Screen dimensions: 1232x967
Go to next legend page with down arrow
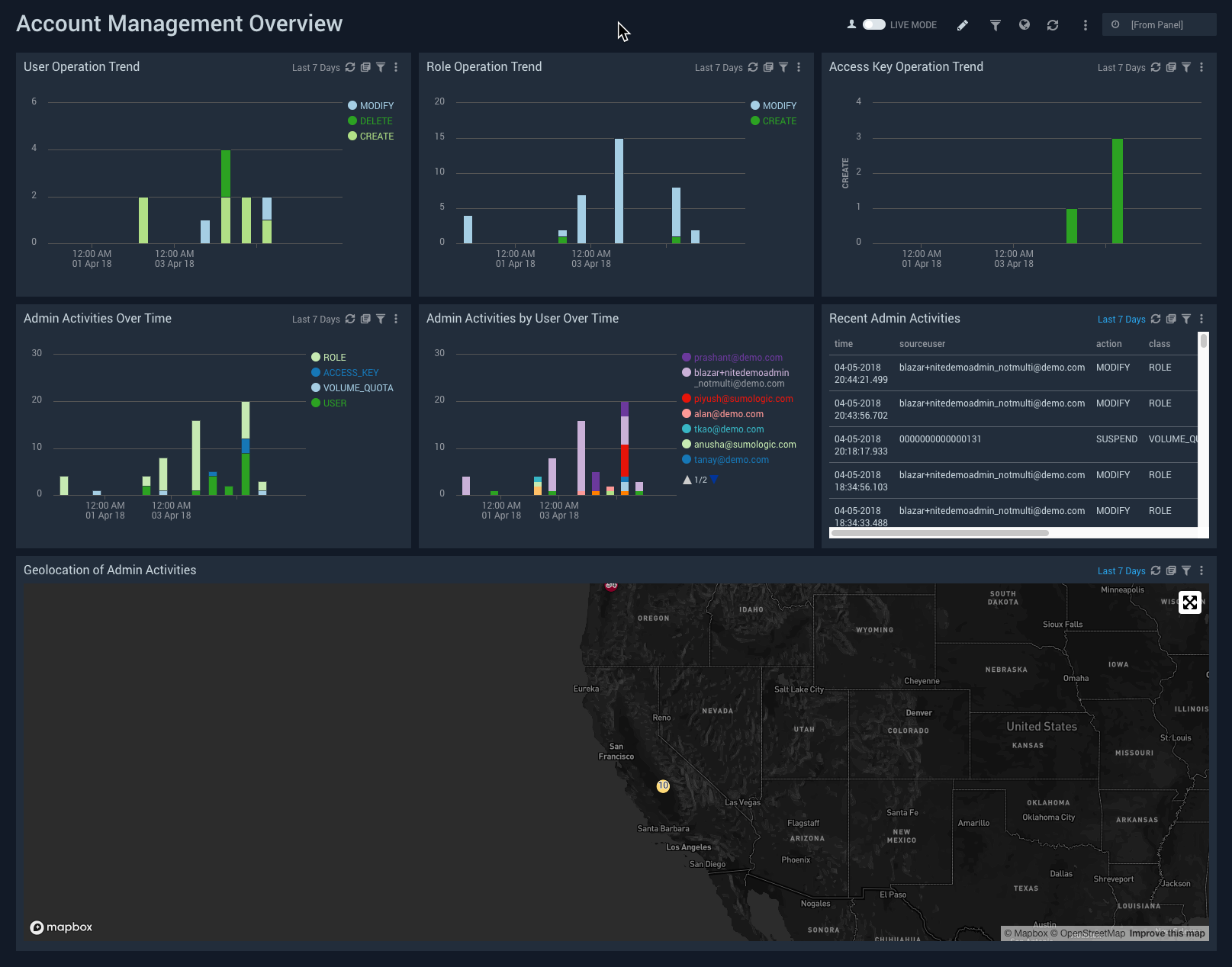[x=714, y=480]
